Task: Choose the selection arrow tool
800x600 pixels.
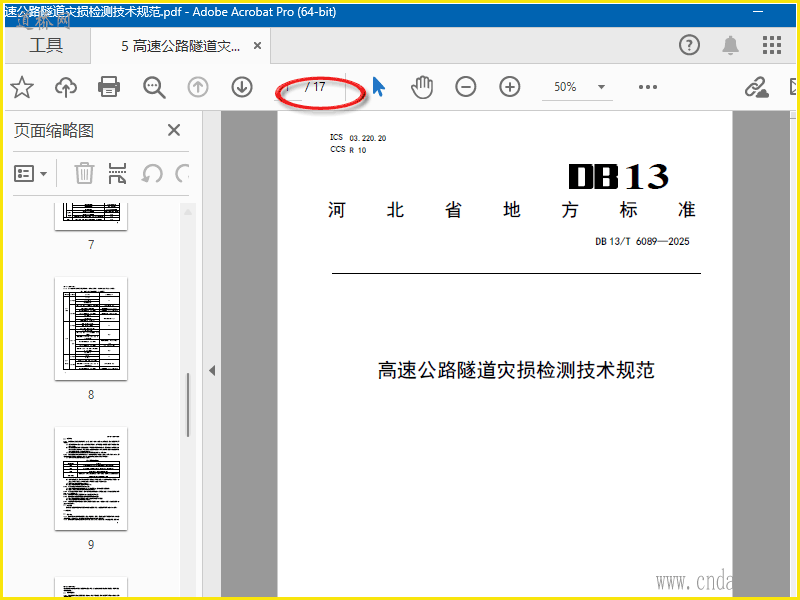Action: (x=379, y=87)
